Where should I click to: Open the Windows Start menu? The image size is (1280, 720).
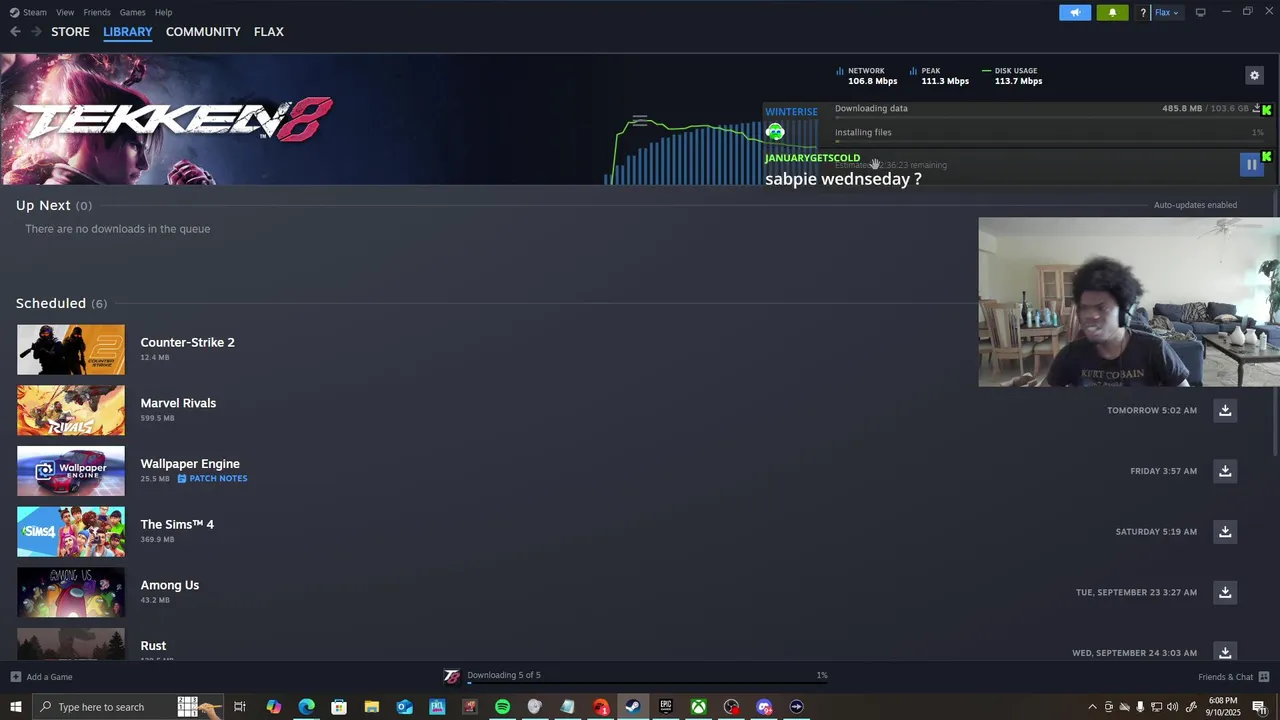[x=15, y=707]
